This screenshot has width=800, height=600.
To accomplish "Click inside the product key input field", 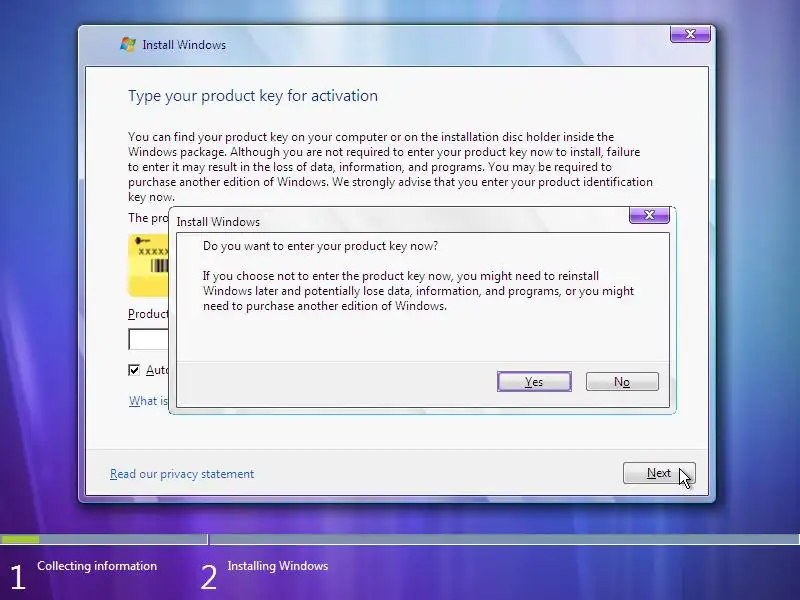I will tap(148, 339).
